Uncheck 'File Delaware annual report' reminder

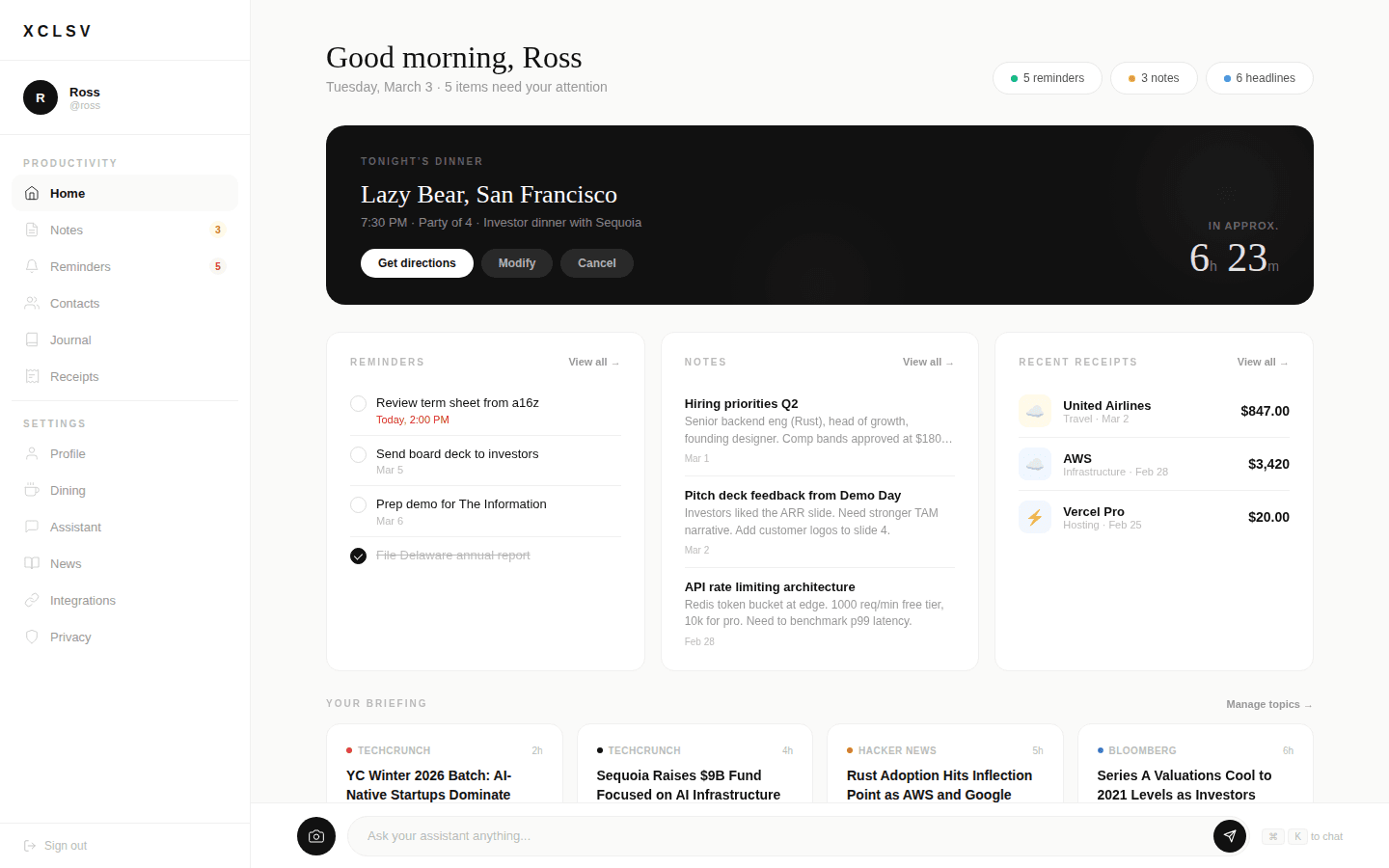click(x=358, y=556)
